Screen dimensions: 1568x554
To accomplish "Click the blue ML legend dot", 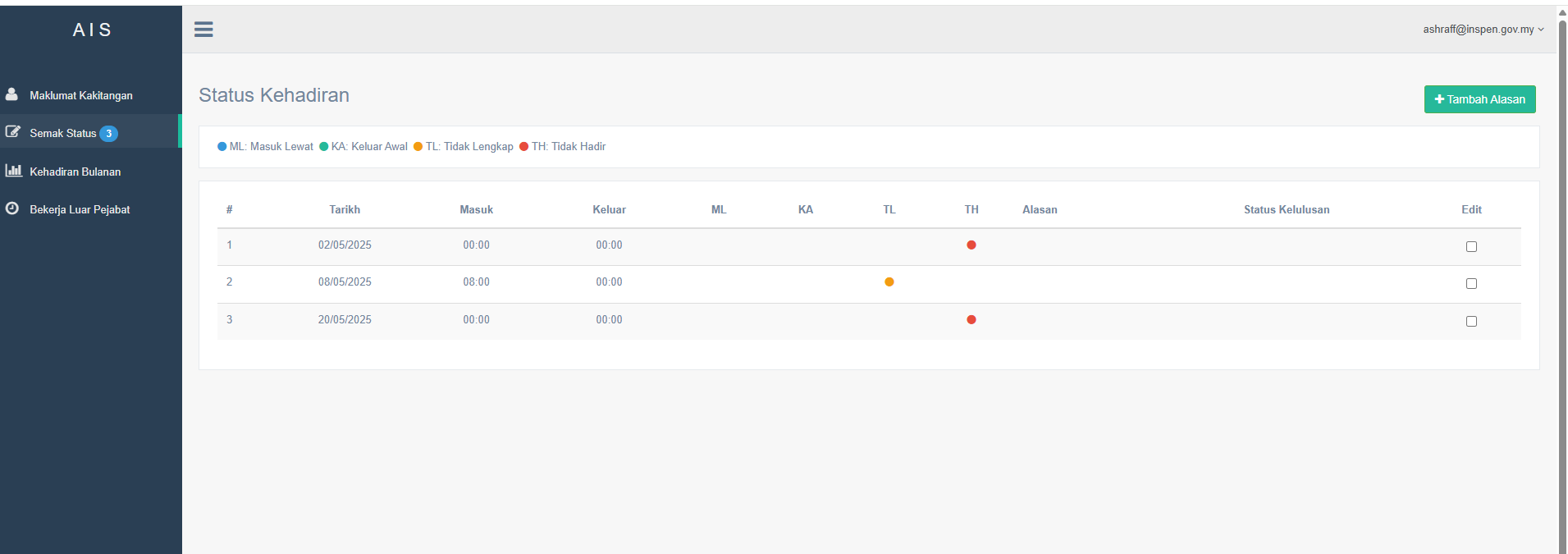I will pos(222,147).
